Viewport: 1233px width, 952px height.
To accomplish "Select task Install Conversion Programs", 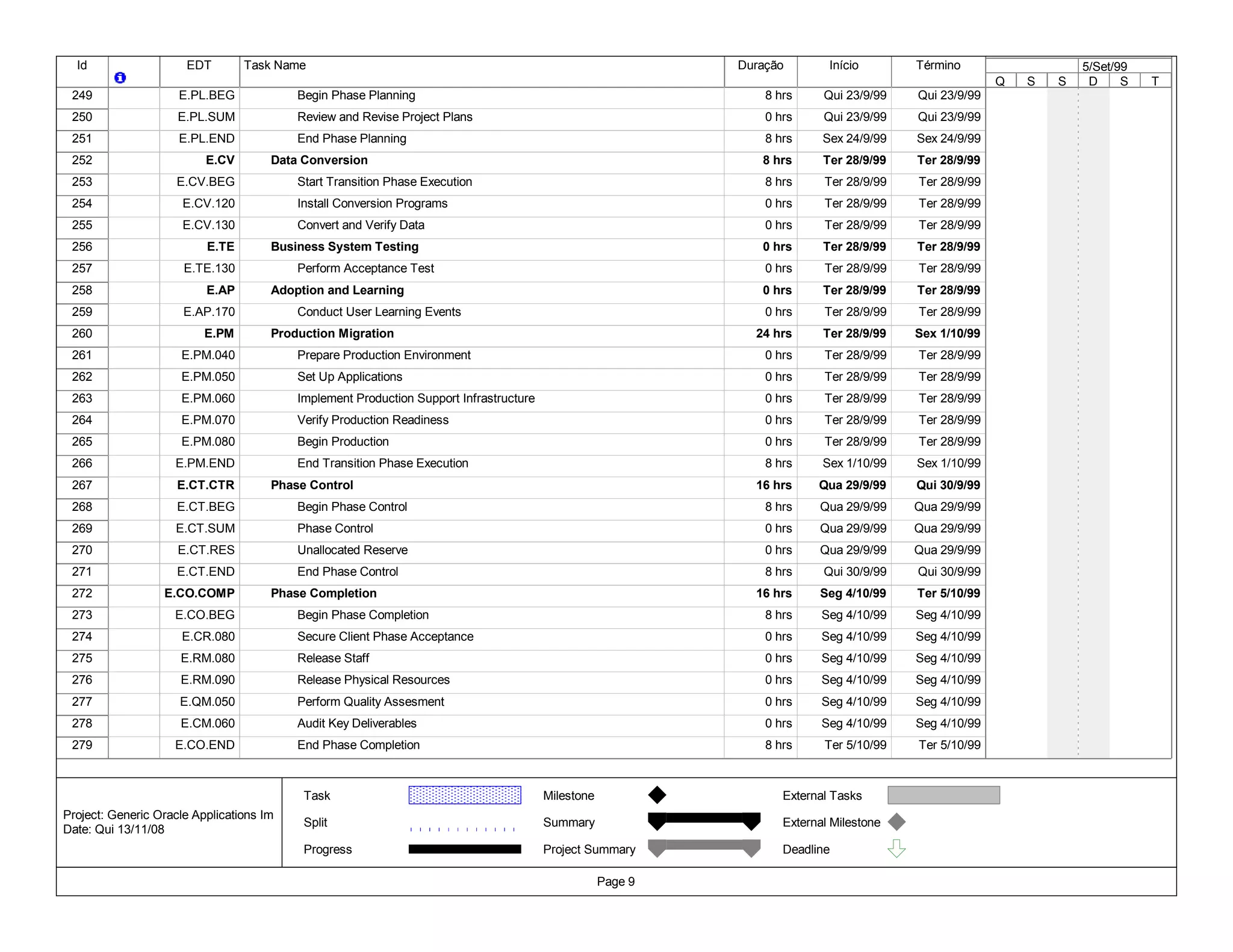I will [372, 204].
